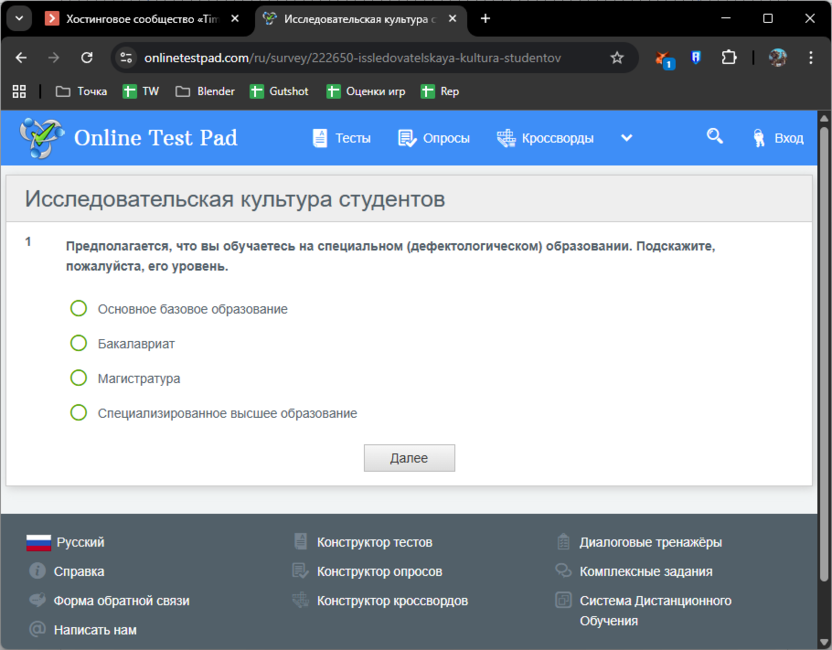Pick Специализированное высшее образование
The image size is (832, 650).
pos(78,412)
